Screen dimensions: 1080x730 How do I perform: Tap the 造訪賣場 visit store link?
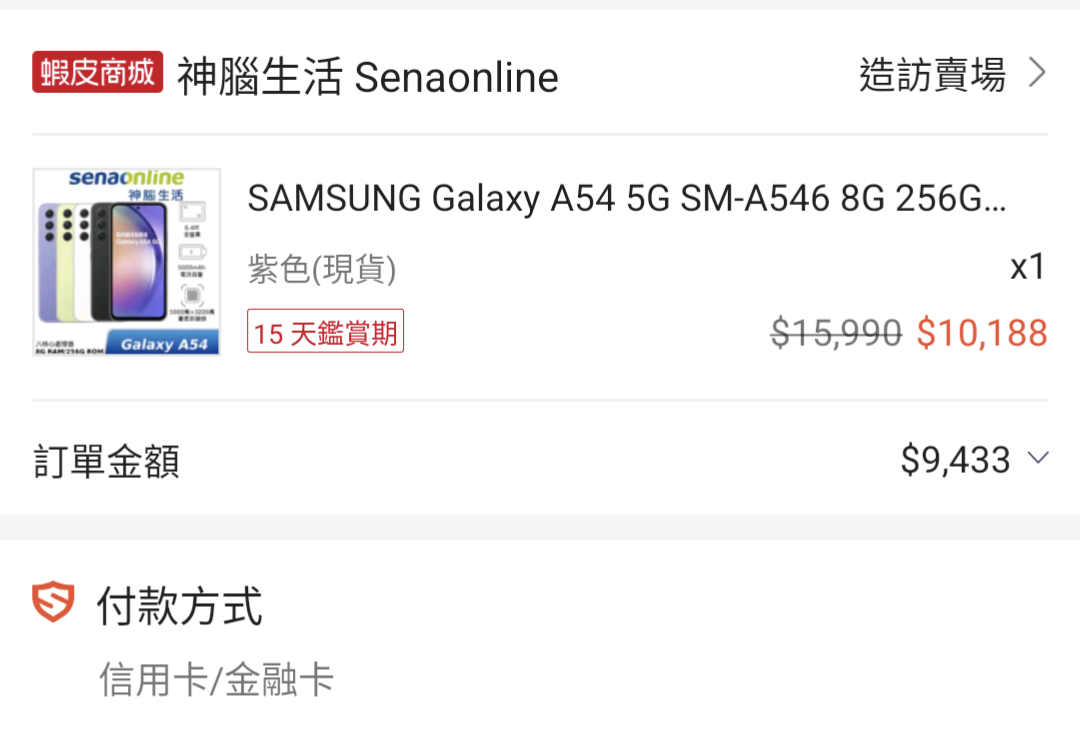(932, 74)
